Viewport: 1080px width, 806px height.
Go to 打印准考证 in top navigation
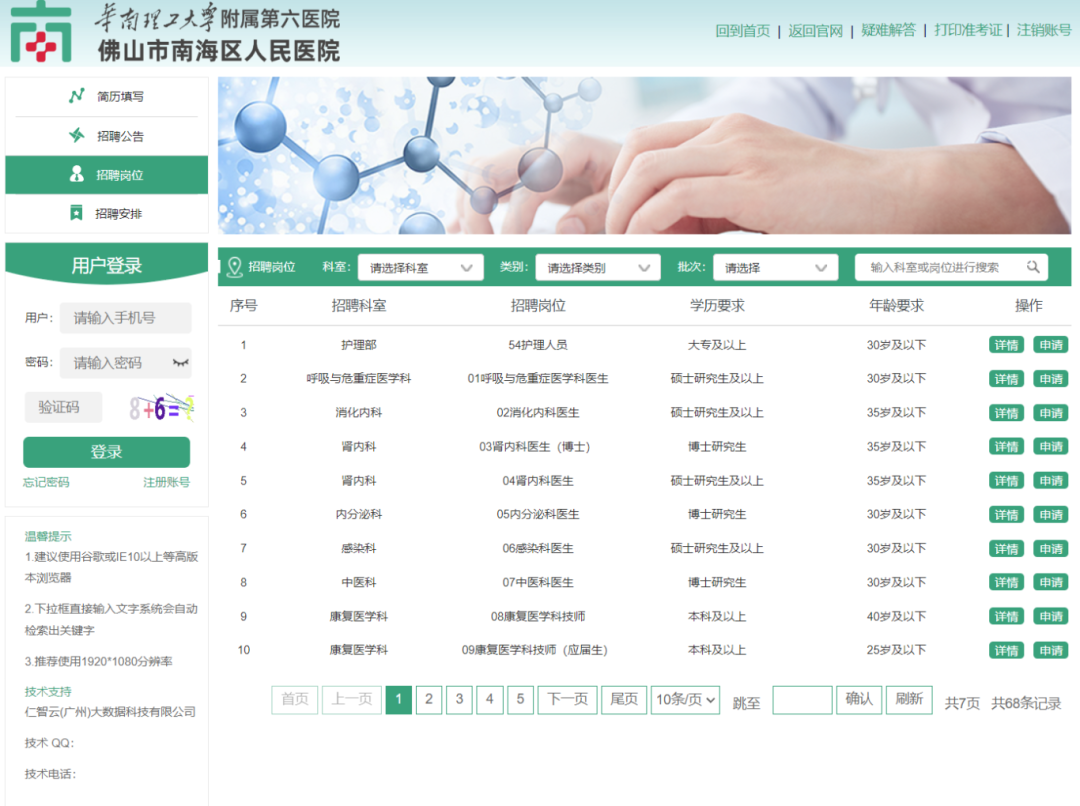click(967, 30)
